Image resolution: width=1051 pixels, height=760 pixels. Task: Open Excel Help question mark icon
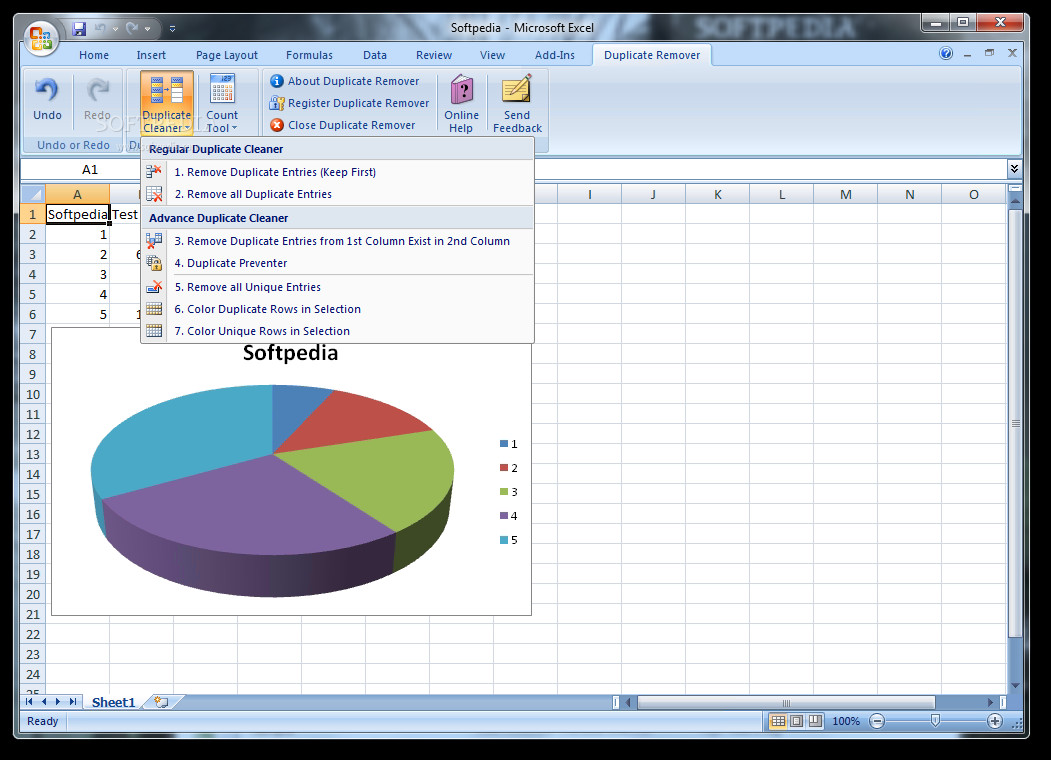point(946,54)
